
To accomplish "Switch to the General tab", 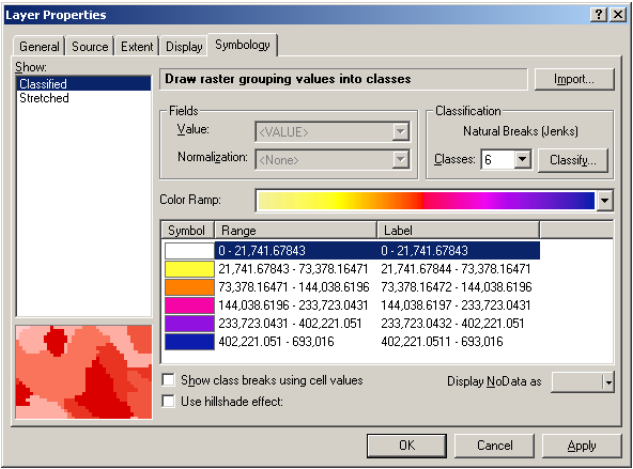I will click(40, 47).
